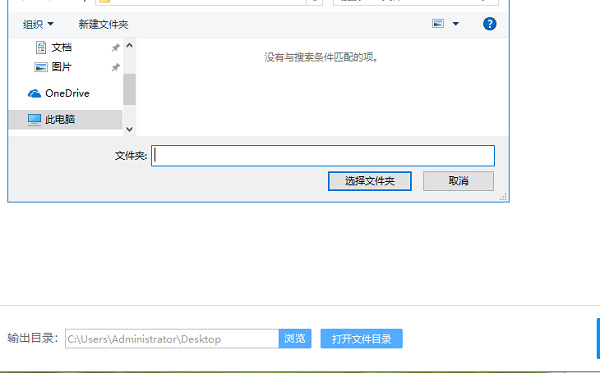Click the 没有与搜索条件匹配的项 message text

321,57
